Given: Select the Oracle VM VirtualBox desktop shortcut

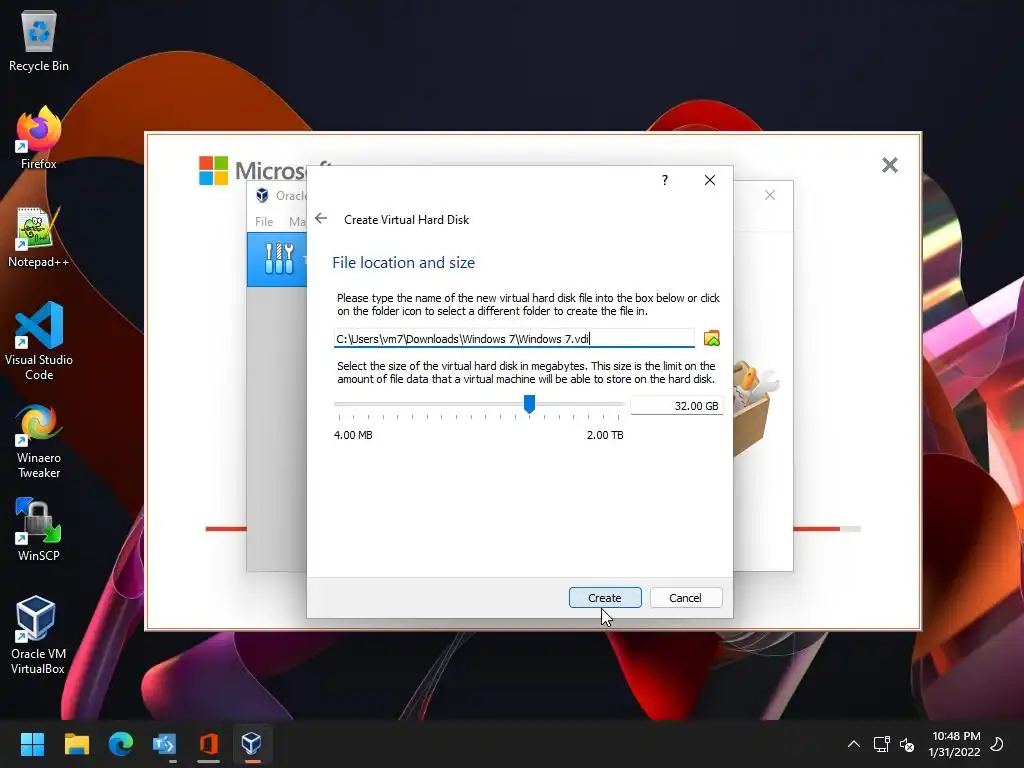Looking at the screenshot, I should pyautogui.click(x=38, y=634).
